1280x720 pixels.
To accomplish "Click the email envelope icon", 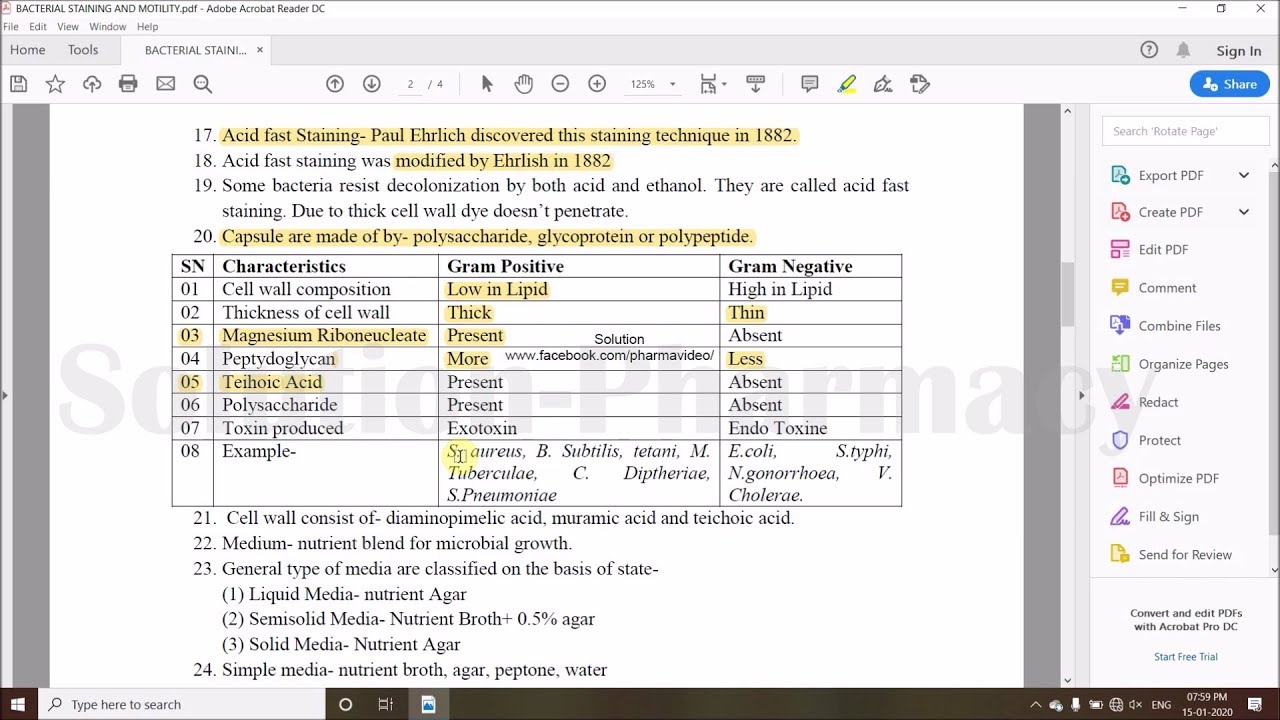I will (x=165, y=84).
